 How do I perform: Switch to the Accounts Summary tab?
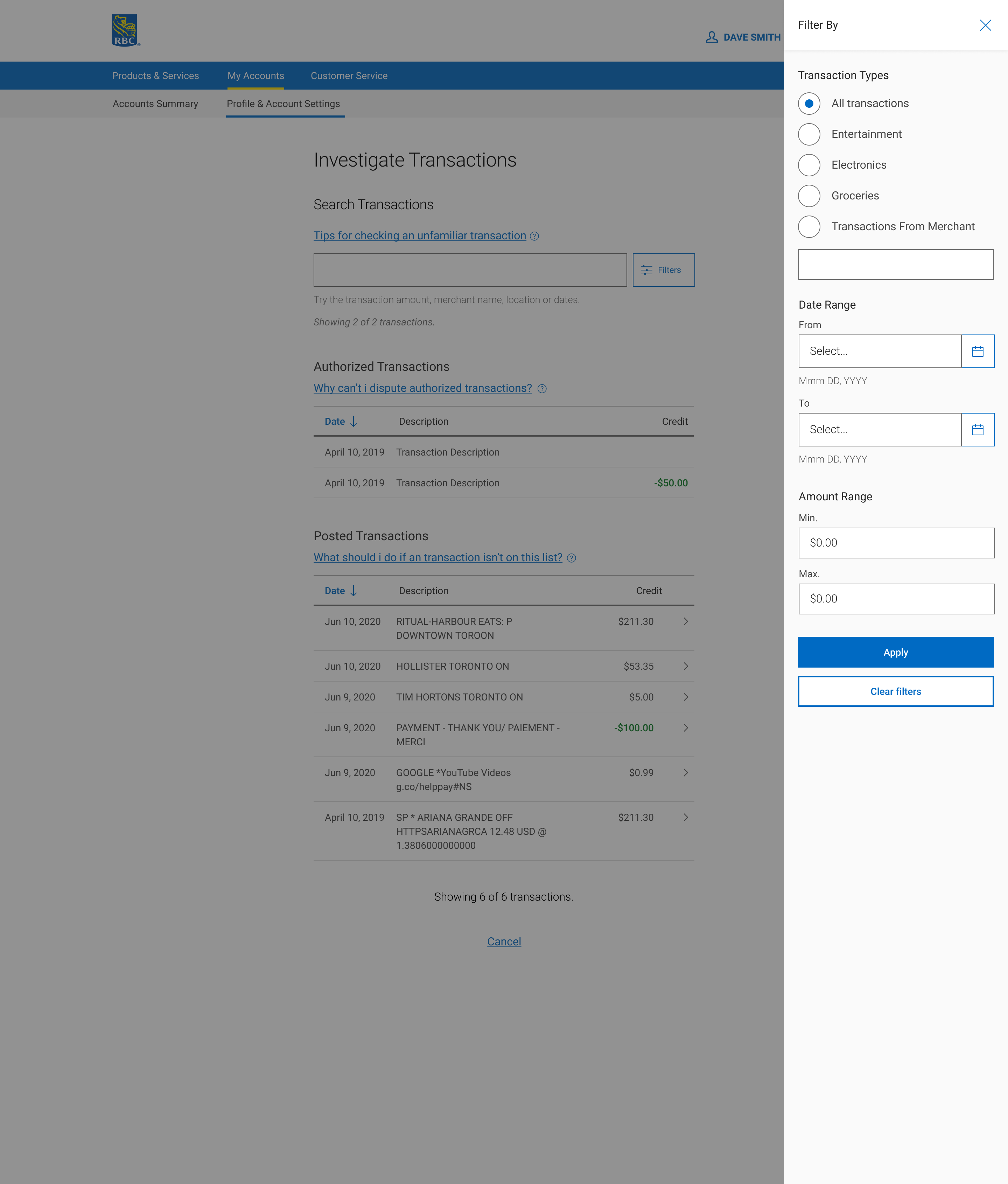(155, 104)
